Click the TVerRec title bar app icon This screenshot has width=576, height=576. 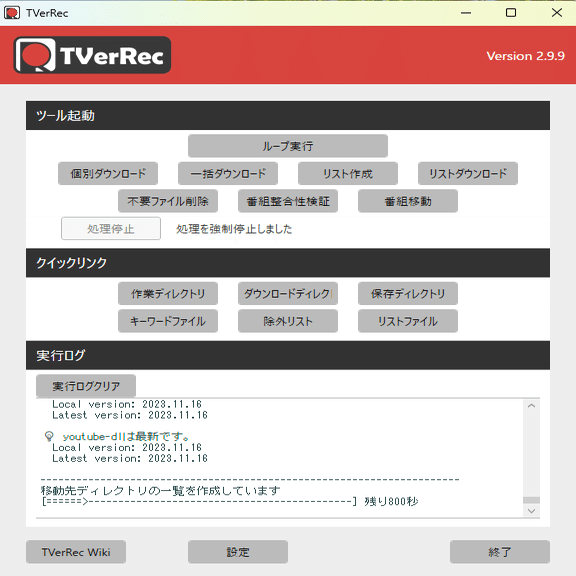tap(12, 13)
